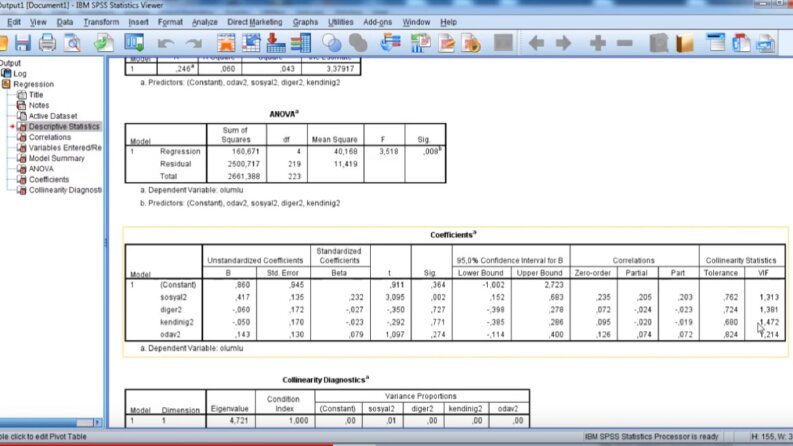Open the Help menu
793x446 pixels.
pyautogui.click(x=448, y=22)
